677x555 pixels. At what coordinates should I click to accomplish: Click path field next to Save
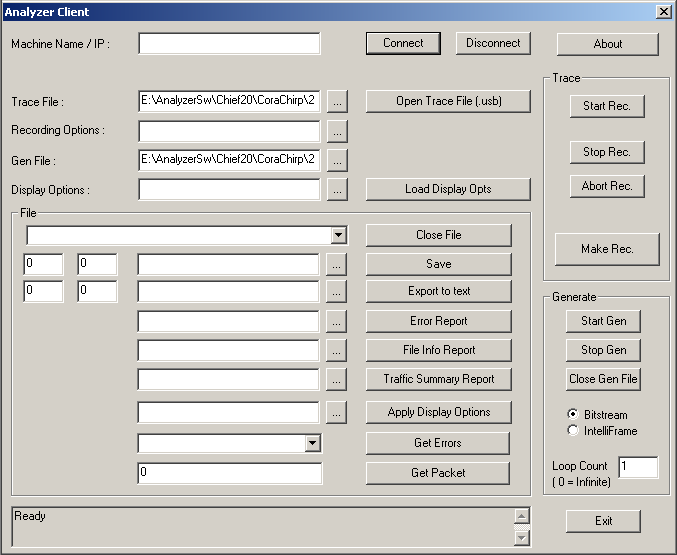point(228,264)
